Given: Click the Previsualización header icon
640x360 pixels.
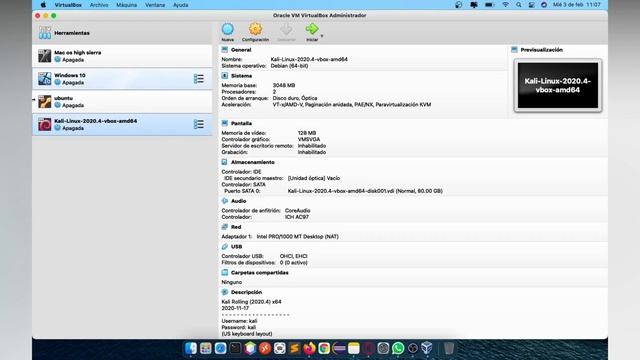Looking at the screenshot, I should [514, 49].
